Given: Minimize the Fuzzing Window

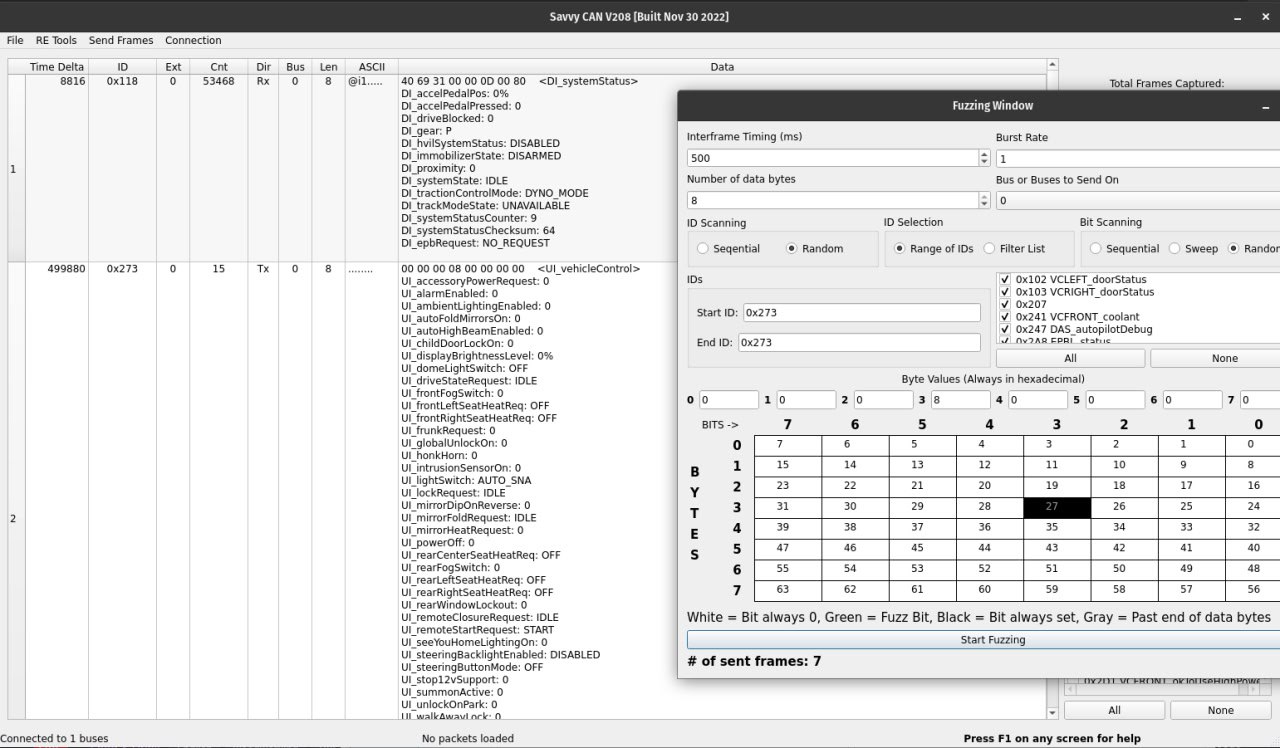Looking at the screenshot, I should tap(1266, 106).
